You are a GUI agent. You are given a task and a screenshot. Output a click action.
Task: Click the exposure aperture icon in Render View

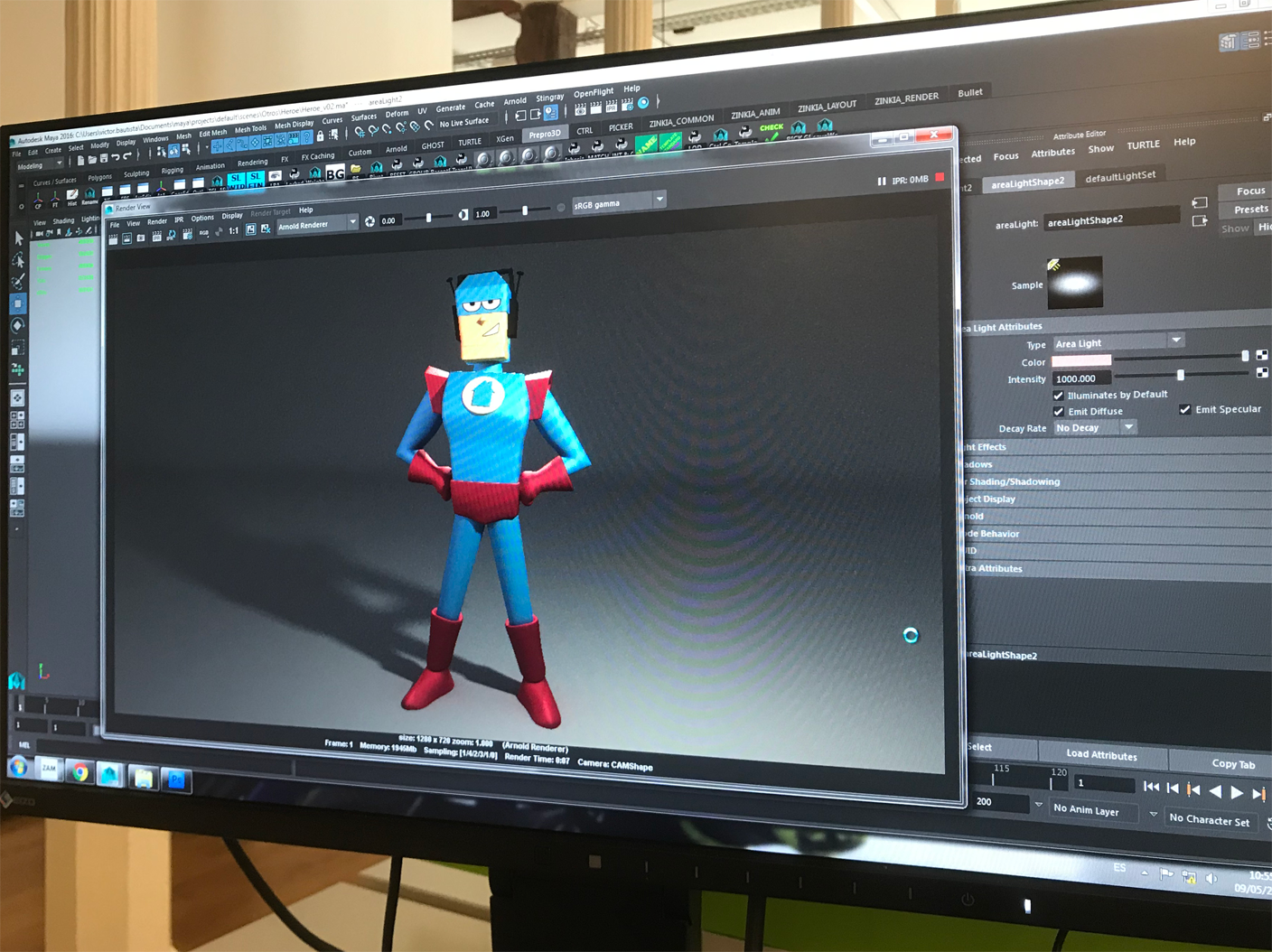click(369, 221)
